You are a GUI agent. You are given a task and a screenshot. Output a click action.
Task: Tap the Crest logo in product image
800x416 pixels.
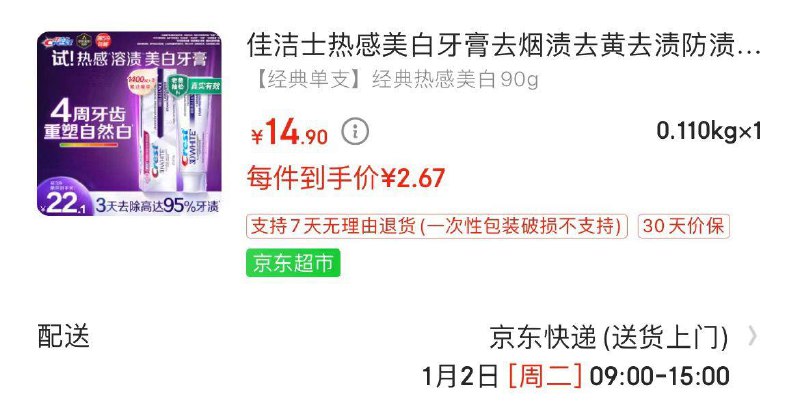(x=57, y=41)
